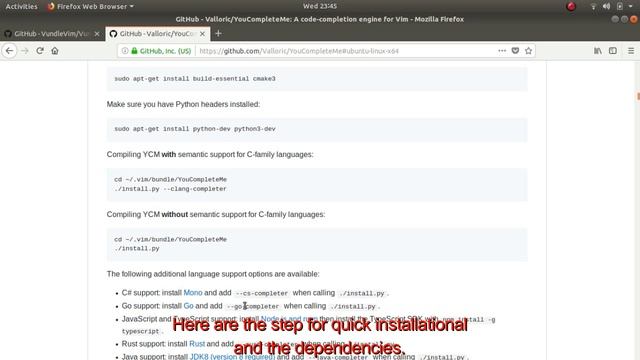This screenshot has height=360, width=640.
Task: Open the Rust link
Action: pos(197,344)
